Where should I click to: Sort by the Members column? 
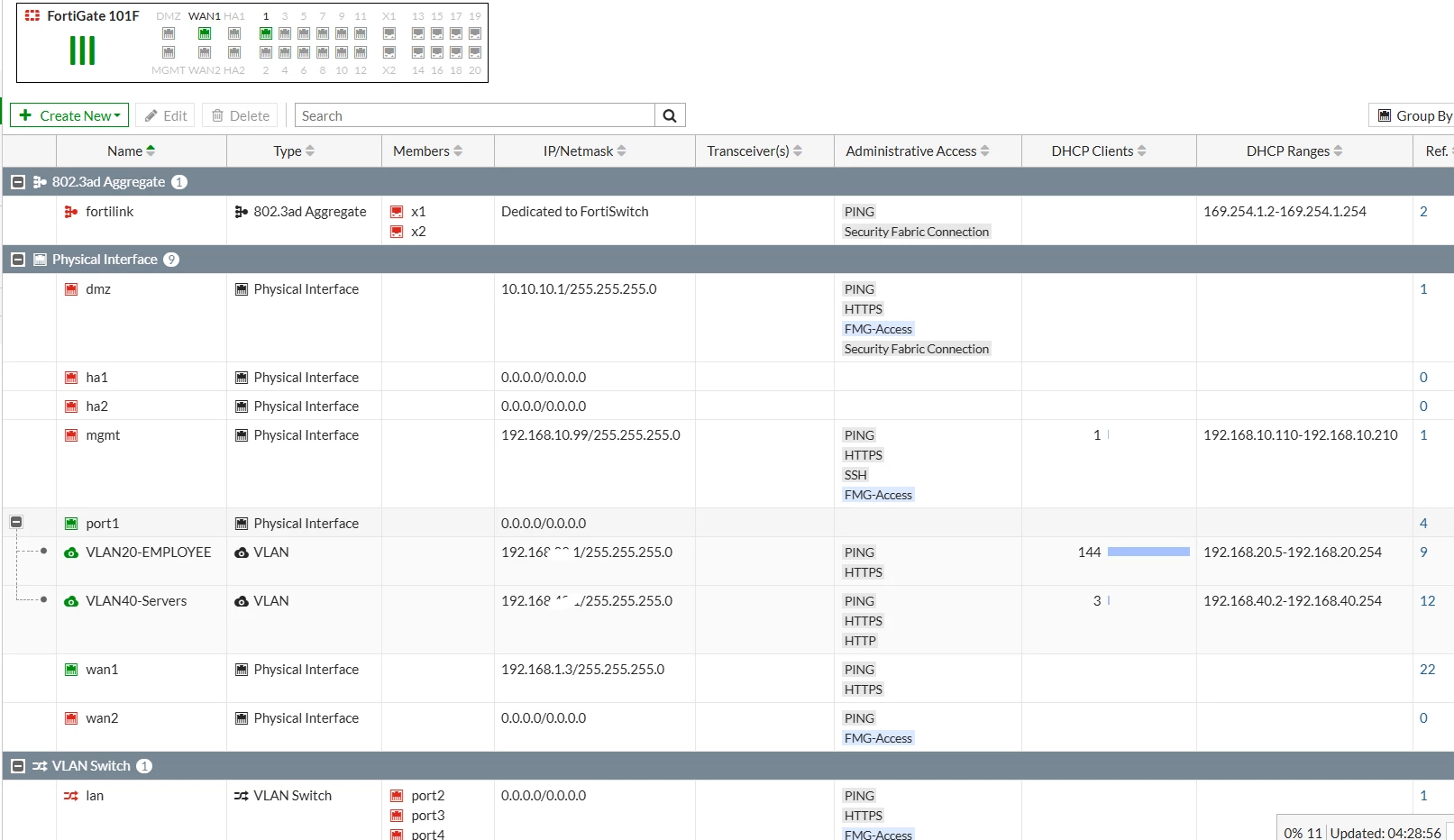428,151
